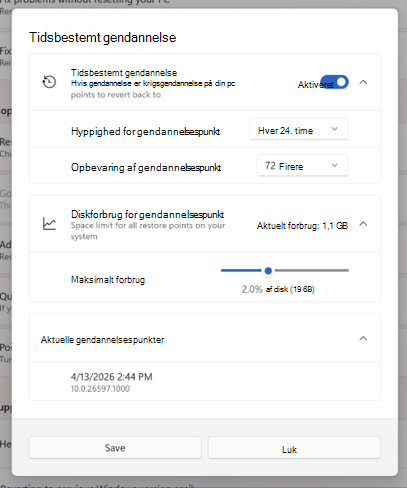
Task: Collapse the Diskforbrug for gendannelsespunkt section
Action: [363, 224]
